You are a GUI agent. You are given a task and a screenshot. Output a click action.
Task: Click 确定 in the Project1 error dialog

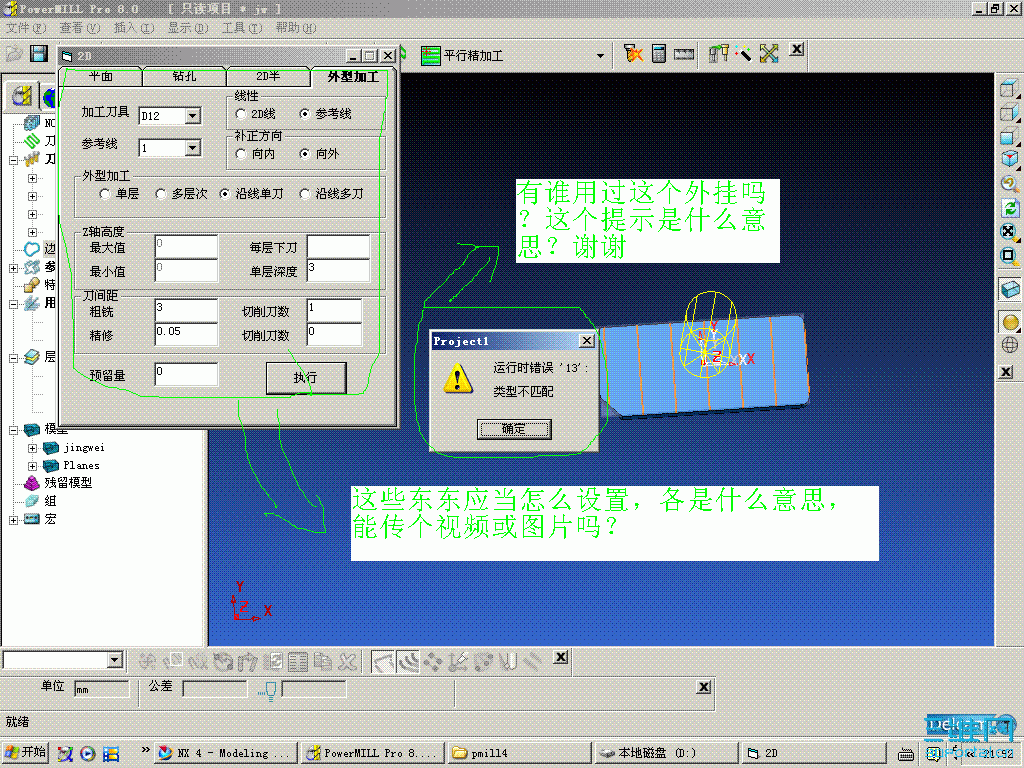click(514, 429)
